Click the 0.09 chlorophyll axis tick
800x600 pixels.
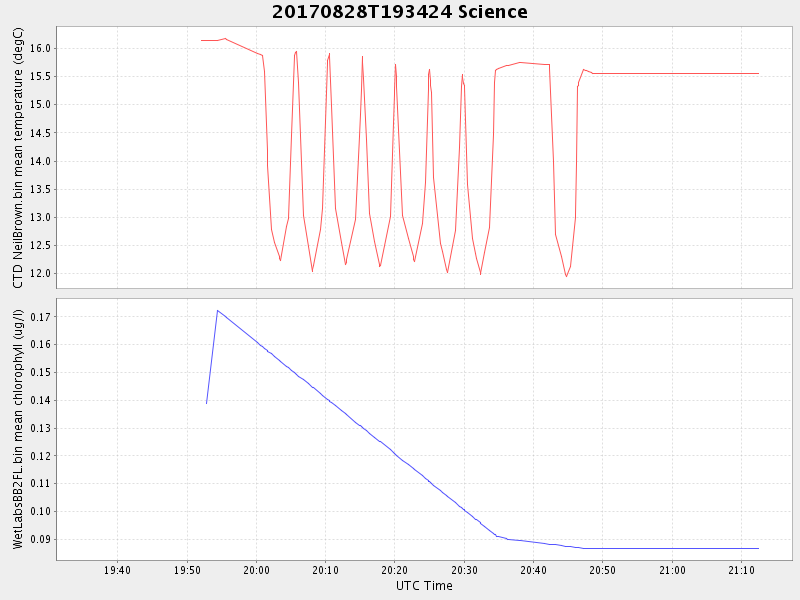pos(38,539)
